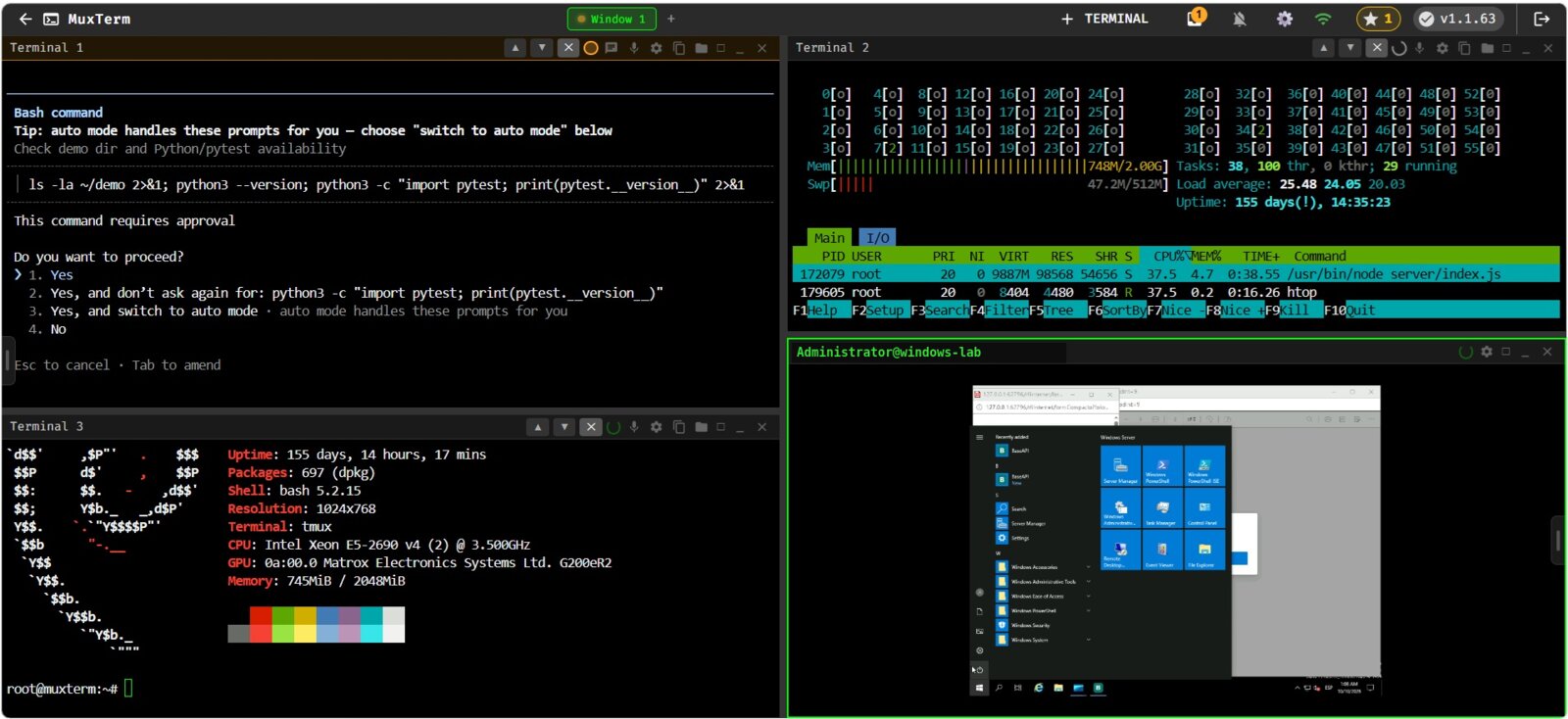Click the copy icon in Terminal 1
The image size is (1568, 719).
click(x=678, y=48)
